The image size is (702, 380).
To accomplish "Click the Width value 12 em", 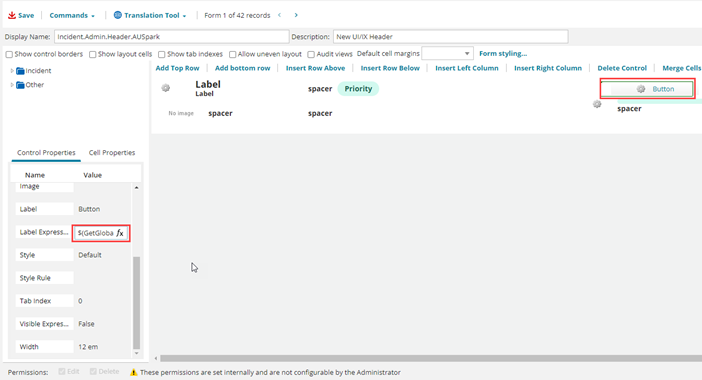I will 88,346.
